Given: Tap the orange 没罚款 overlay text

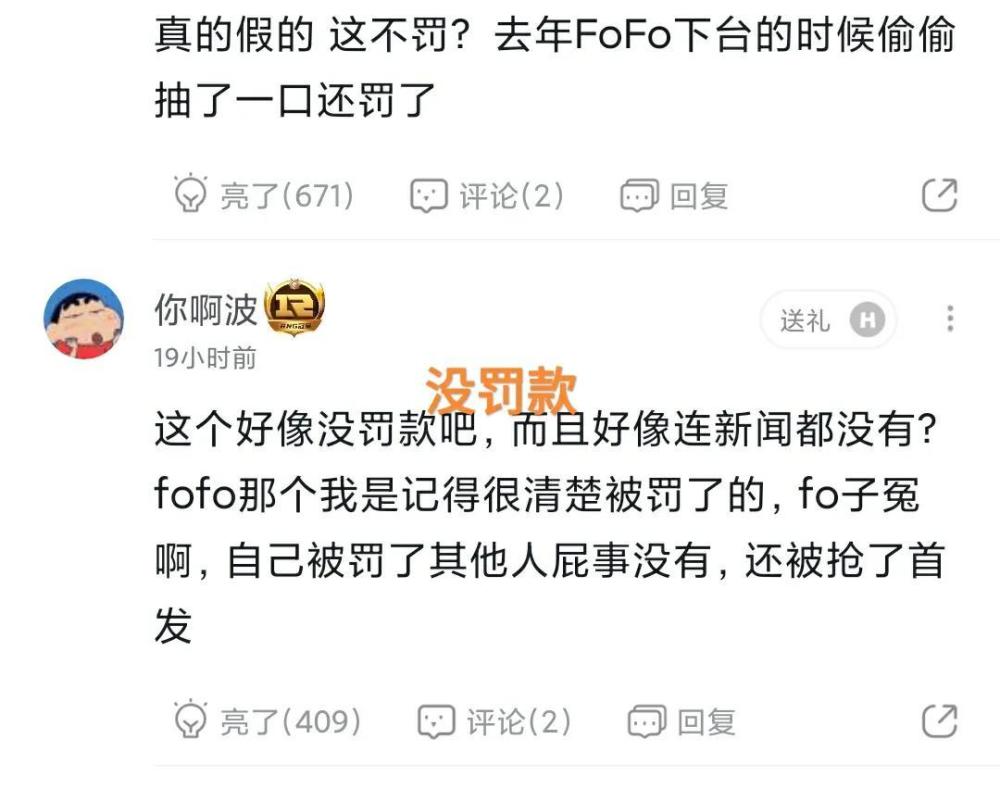Looking at the screenshot, I should [501, 390].
